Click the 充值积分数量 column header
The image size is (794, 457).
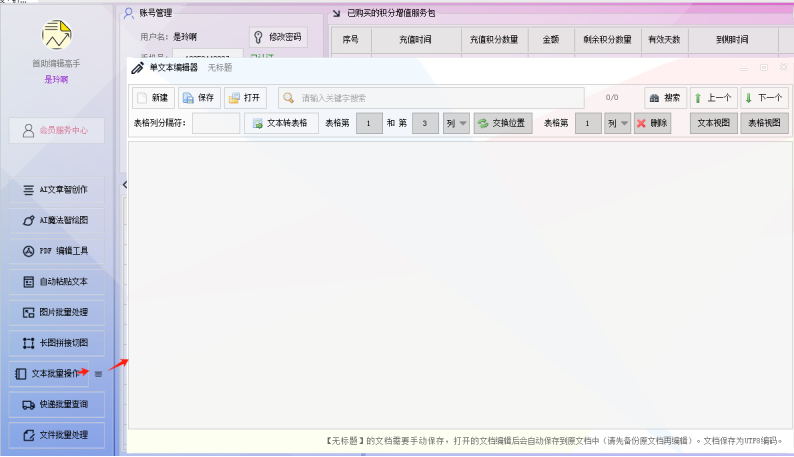point(494,40)
